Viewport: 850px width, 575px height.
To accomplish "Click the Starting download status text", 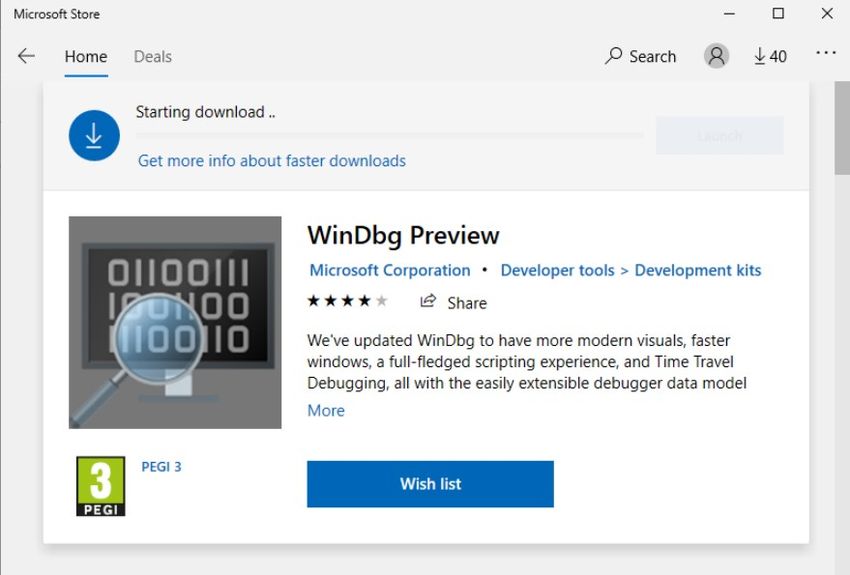I will [205, 112].
